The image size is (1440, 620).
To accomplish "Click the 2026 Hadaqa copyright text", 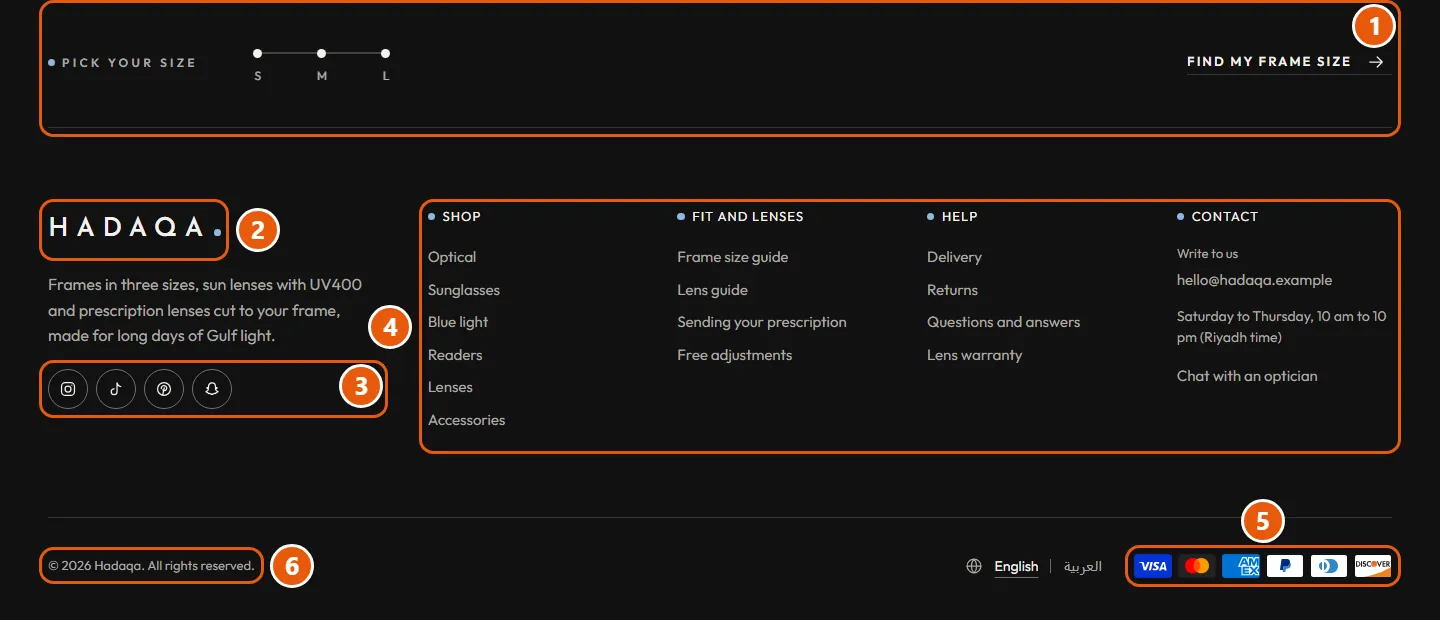I will [151, 566].
